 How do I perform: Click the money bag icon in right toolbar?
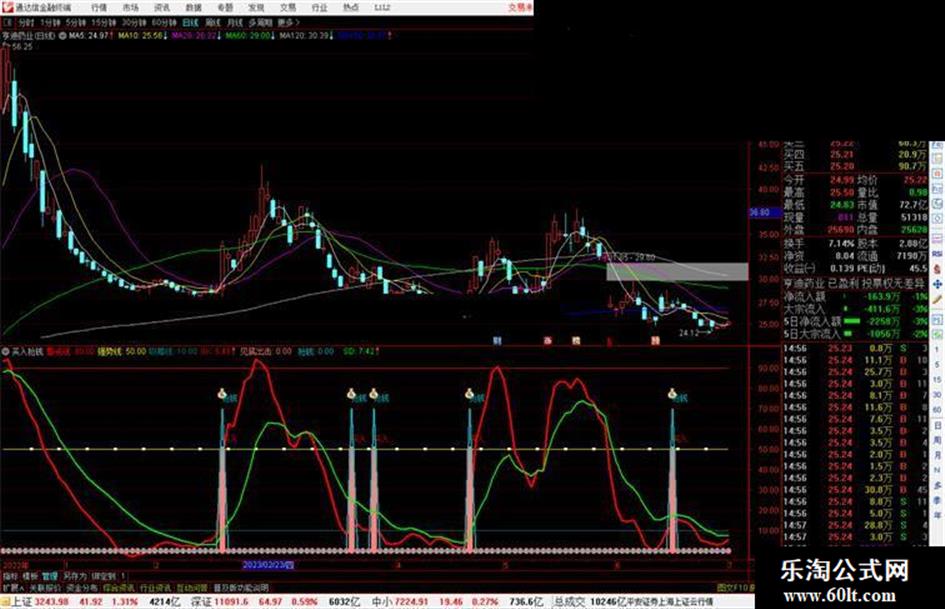click(937, 269)
